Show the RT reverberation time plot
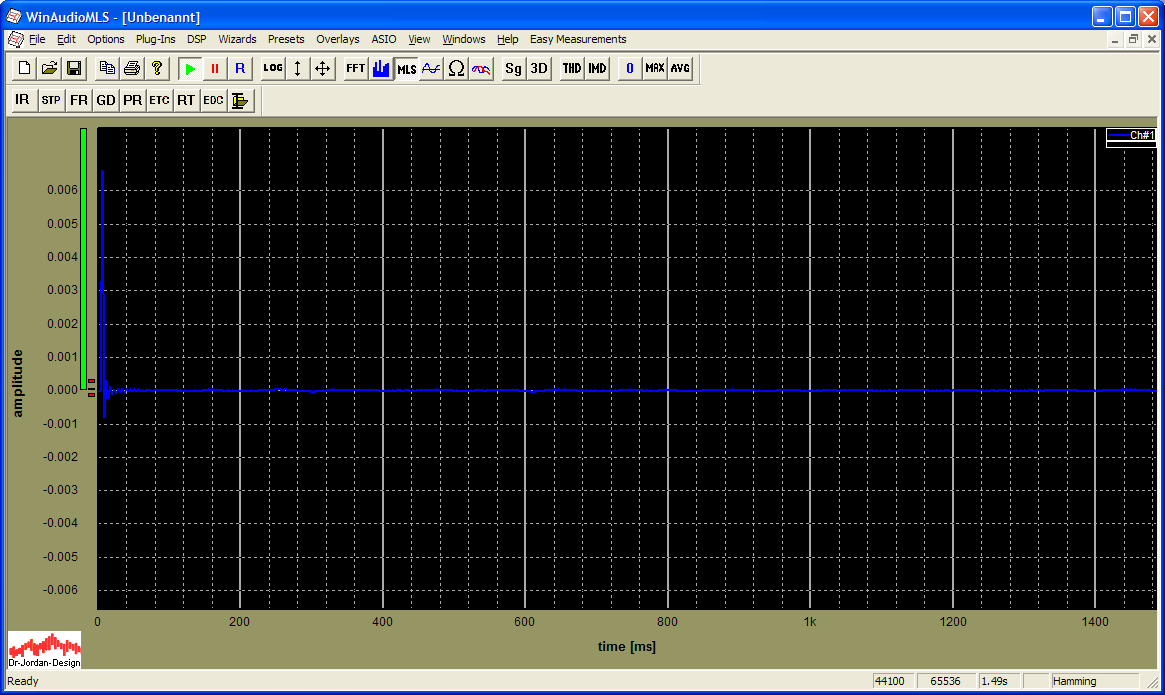1165x695 pixels. [x=186, y=100]
